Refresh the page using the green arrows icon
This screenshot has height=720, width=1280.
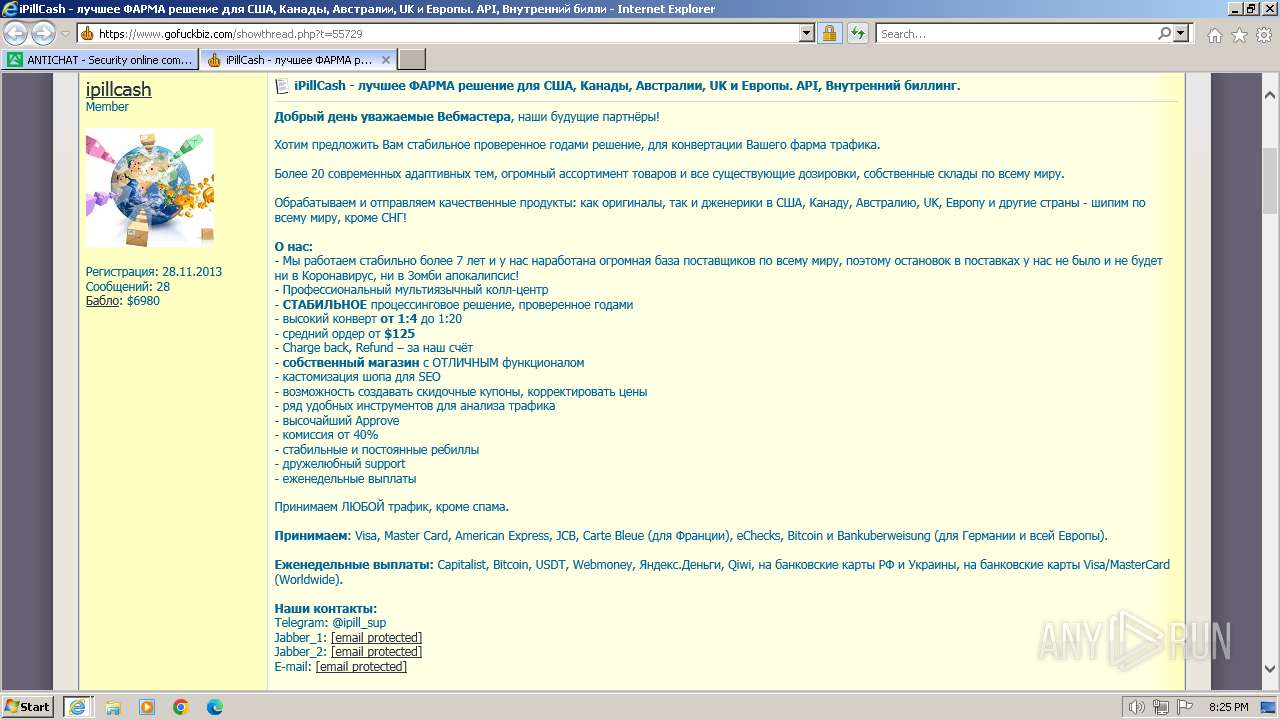click(x=857, y=33)
